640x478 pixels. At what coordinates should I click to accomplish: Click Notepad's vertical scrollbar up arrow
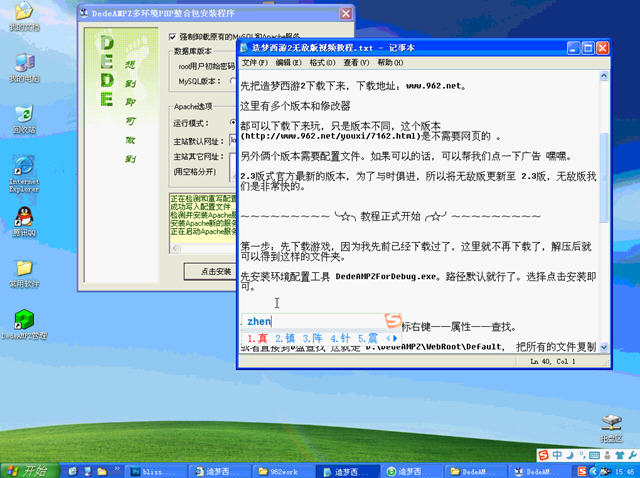click(604, 76)
